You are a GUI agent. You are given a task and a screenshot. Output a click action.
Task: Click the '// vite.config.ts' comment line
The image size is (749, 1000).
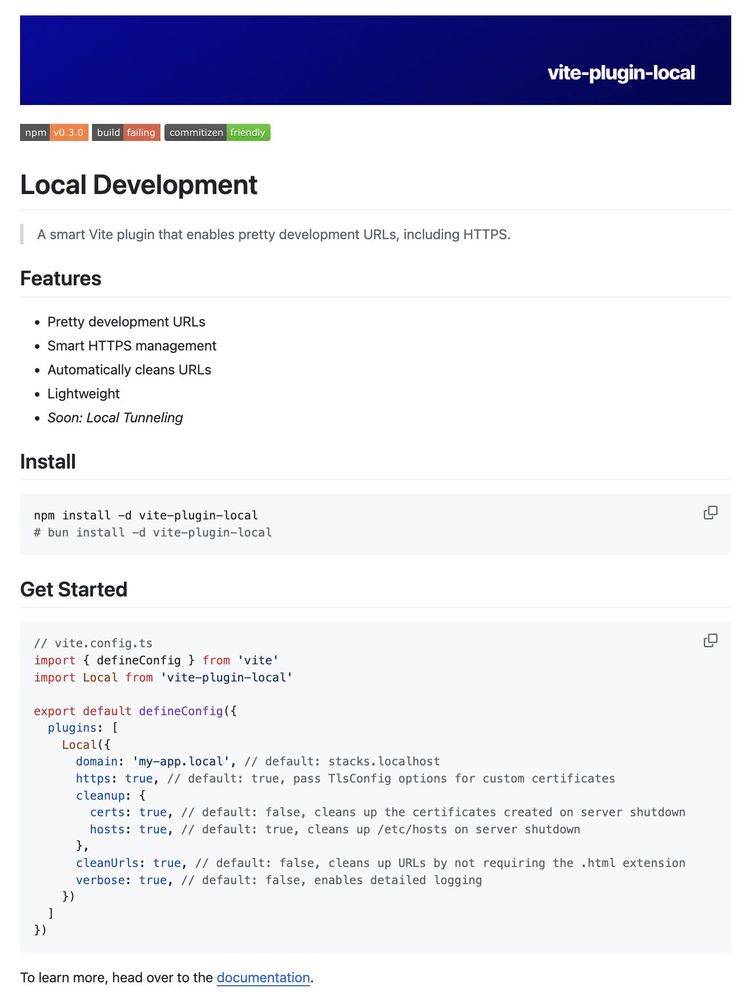pos(93,643)
